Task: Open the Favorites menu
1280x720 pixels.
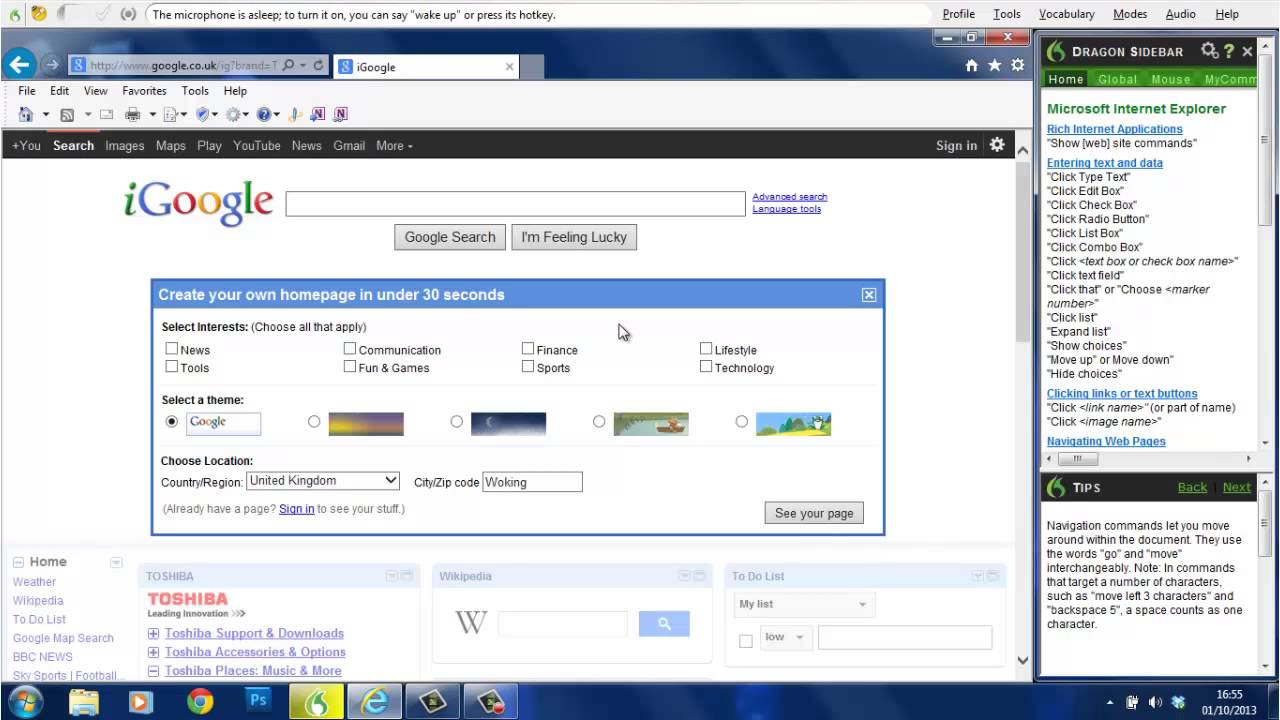Action: 144,90
